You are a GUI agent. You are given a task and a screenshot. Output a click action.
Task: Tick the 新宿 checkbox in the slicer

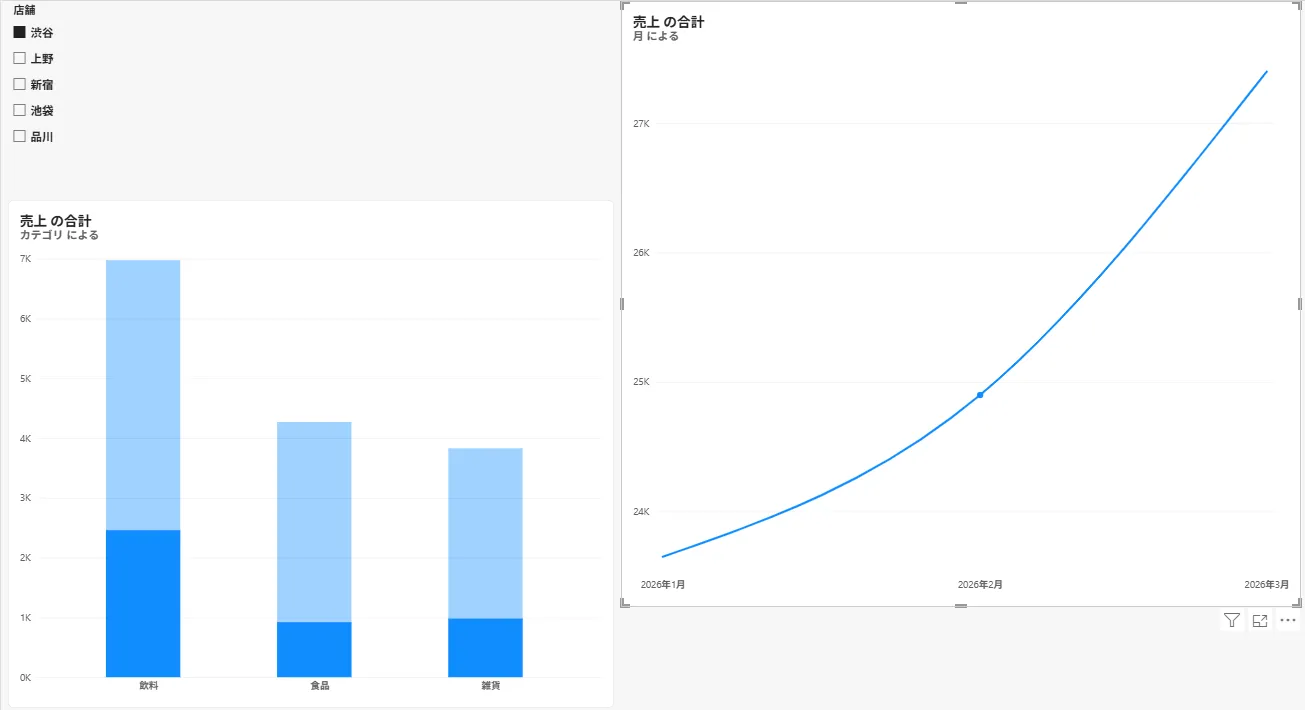(19, 84)
